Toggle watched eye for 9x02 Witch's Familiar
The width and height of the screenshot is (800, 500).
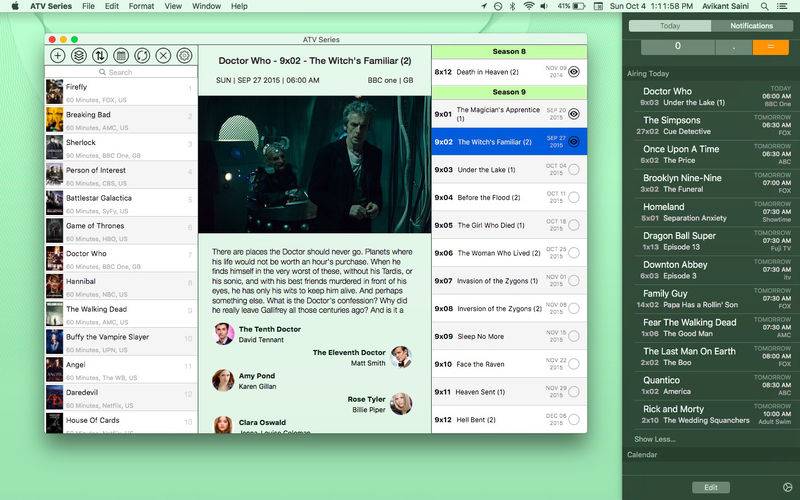click(x=574, y=142)
